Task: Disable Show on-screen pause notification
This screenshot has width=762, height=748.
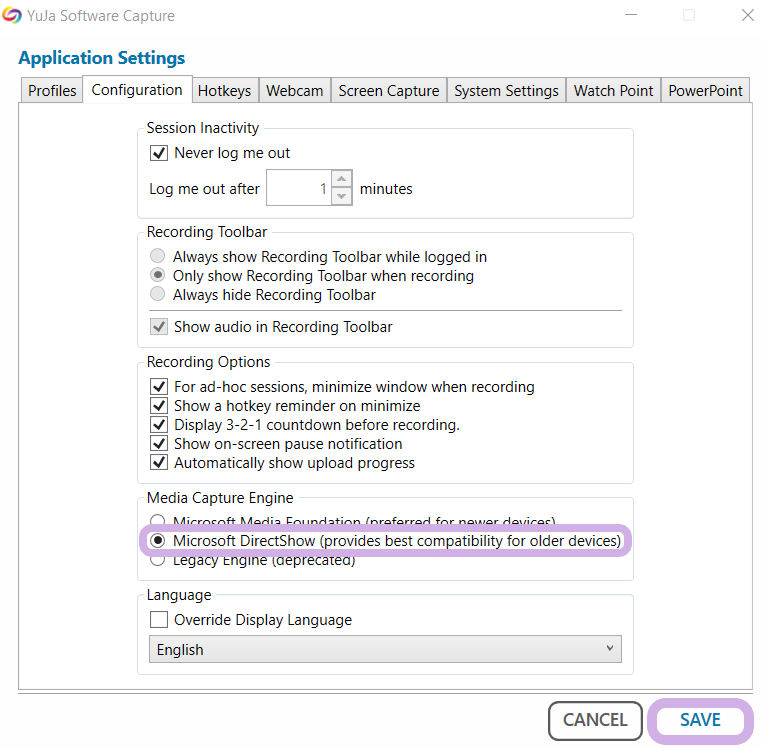Action: click(x=158, y=444)
